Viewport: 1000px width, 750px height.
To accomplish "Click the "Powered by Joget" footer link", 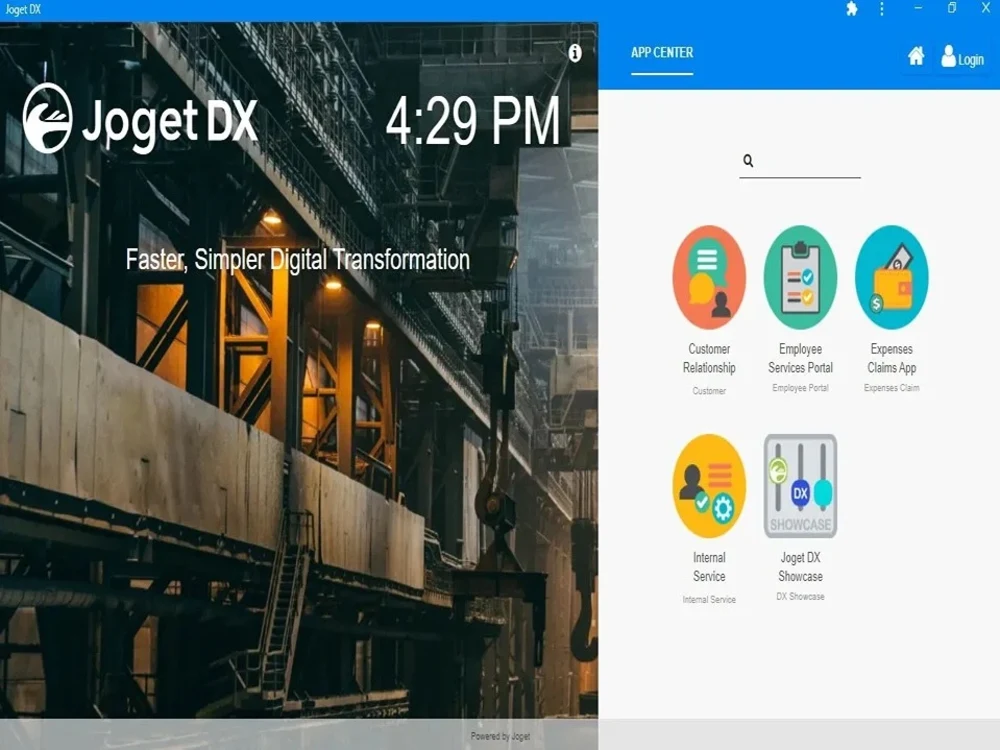I will pos(500,736).
